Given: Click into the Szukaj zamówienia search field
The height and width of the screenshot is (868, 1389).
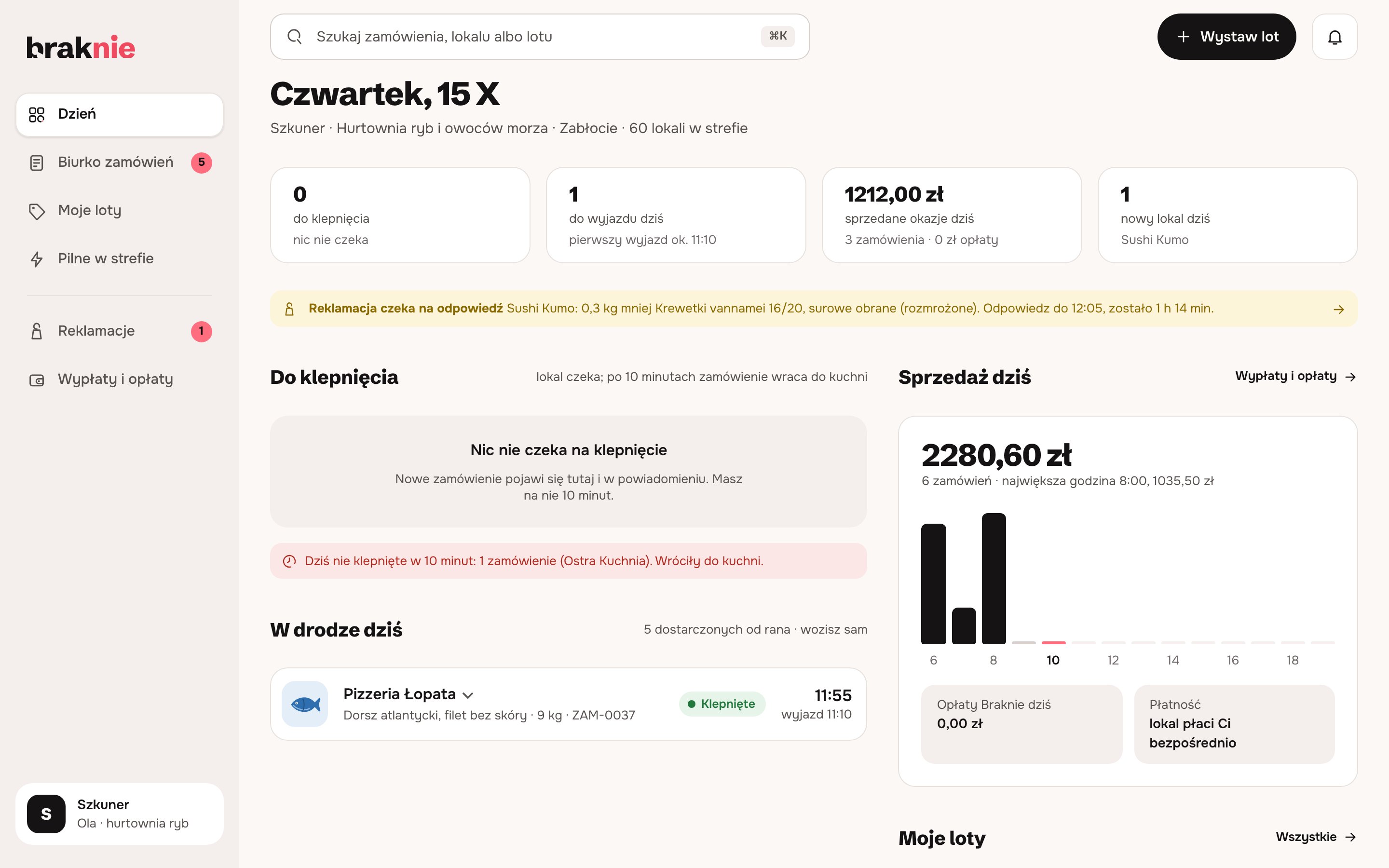Looking at the screenshot, I should coord(540,37).
